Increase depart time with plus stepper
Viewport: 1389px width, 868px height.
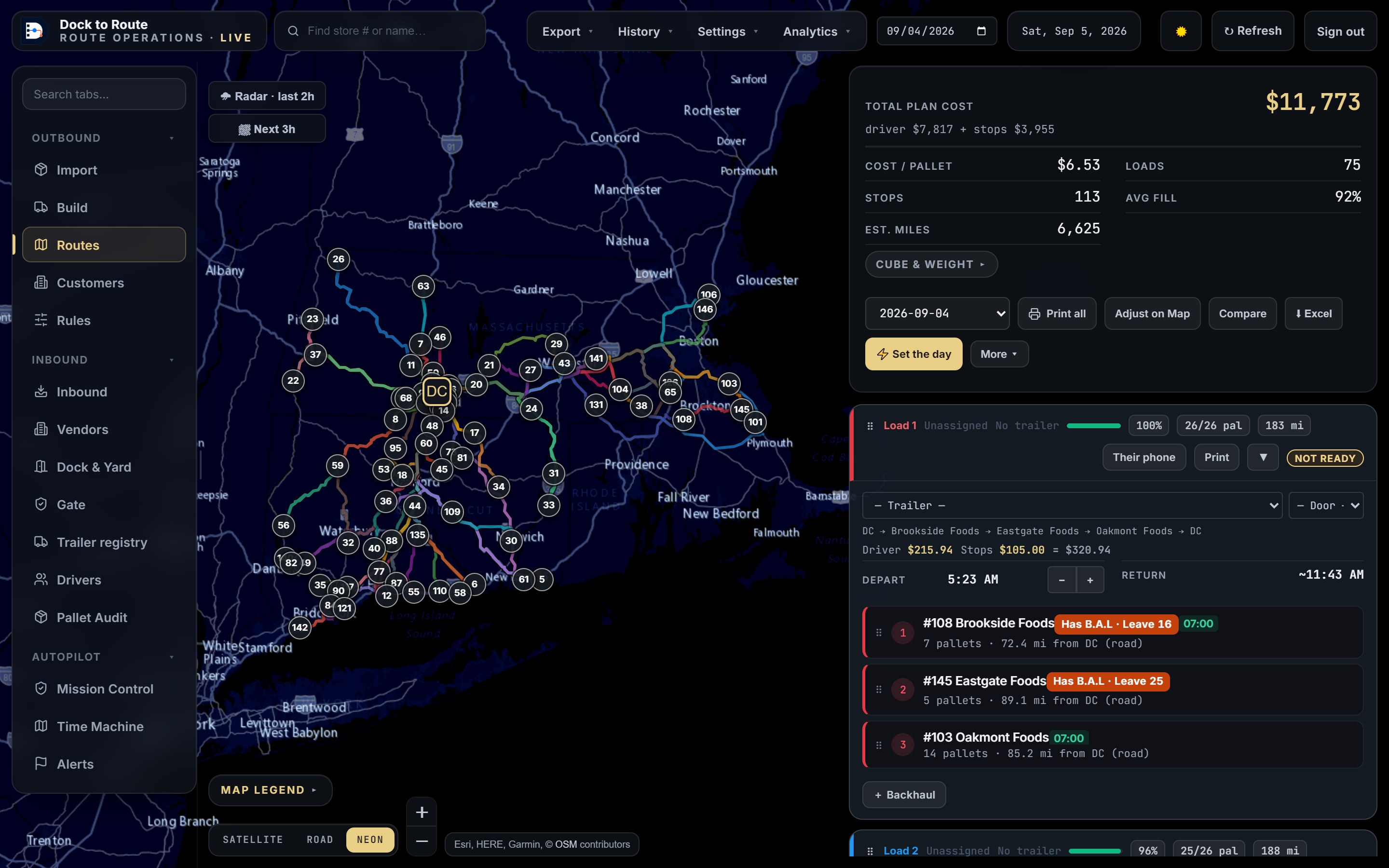1090,580
